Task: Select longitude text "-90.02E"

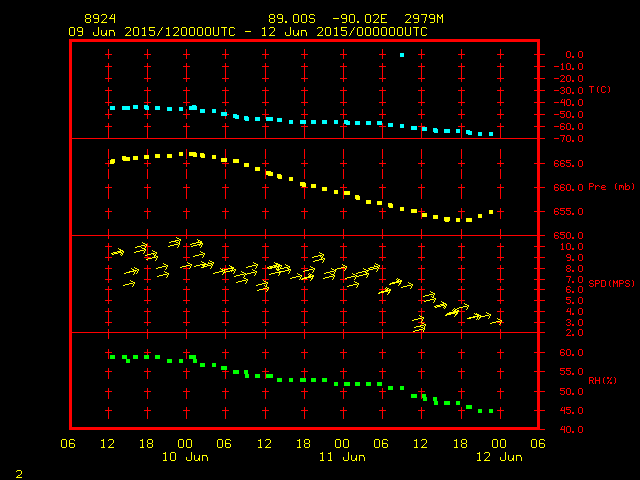Action: click(x=359, y=19)
